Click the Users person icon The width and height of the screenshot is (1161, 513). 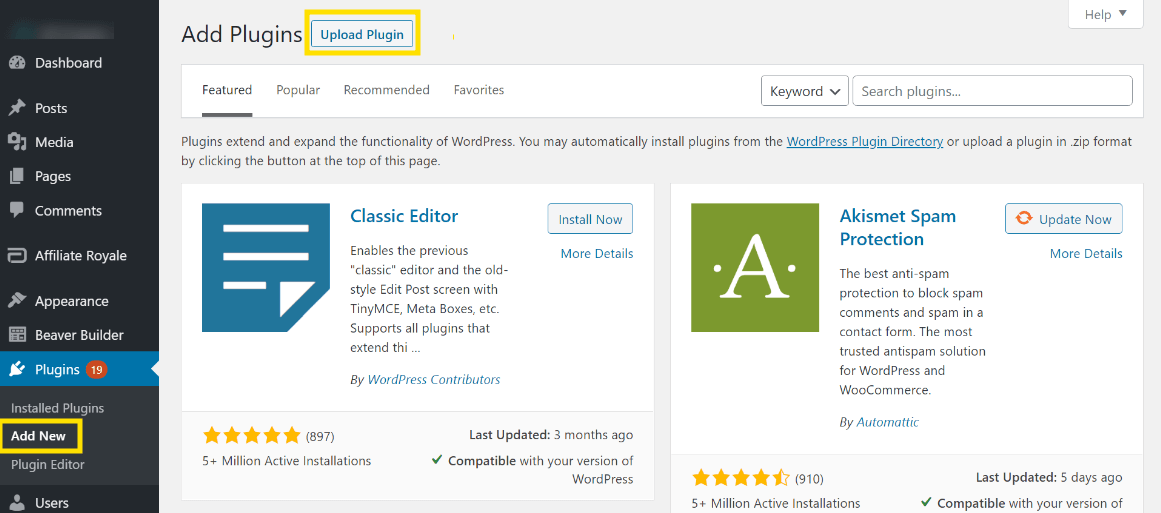[17, 503]
